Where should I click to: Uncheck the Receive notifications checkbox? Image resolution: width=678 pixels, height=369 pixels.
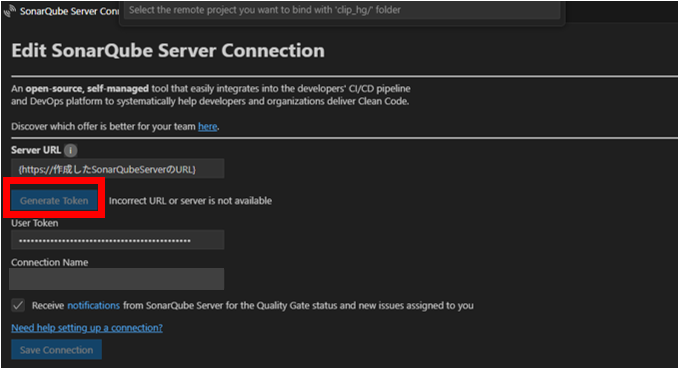tap(18, 305)
